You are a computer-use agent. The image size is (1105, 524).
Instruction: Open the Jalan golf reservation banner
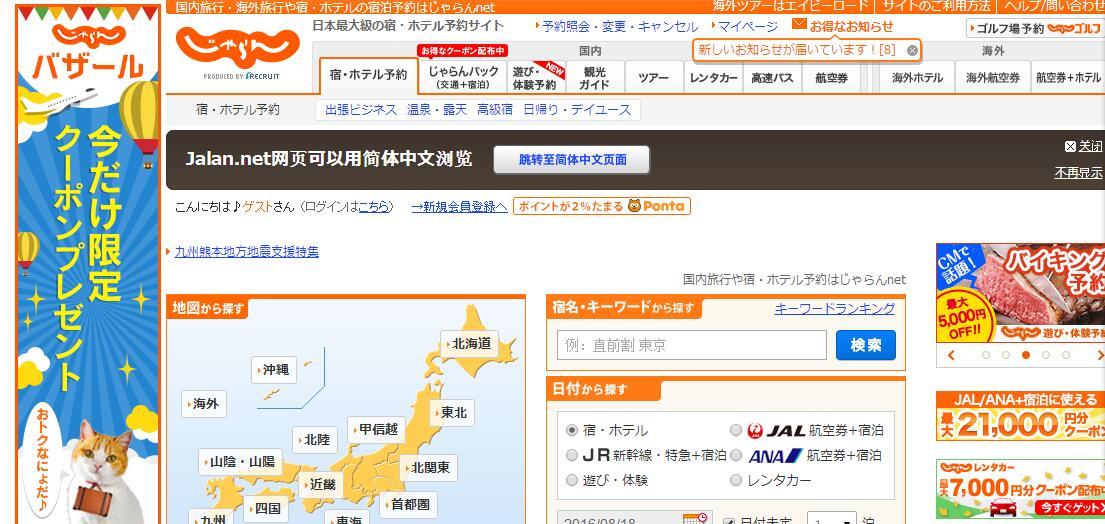pyautogui.click(x=1035, y=28)
